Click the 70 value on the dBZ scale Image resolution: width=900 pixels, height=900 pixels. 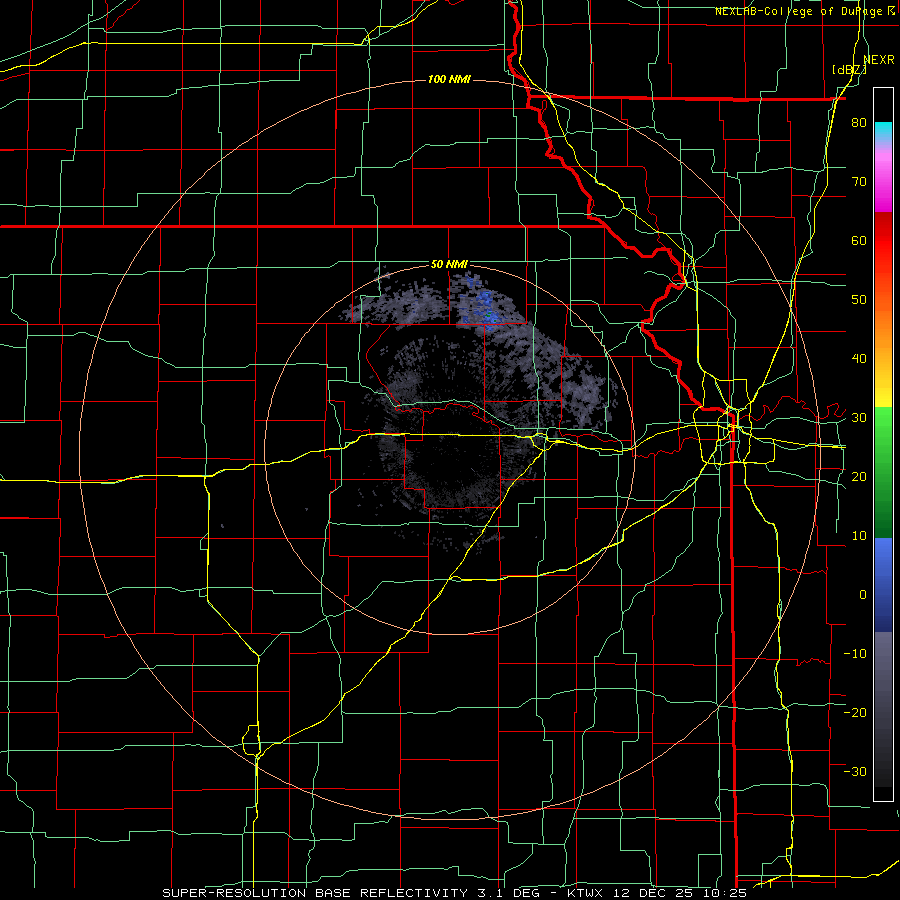coord(859,182)
